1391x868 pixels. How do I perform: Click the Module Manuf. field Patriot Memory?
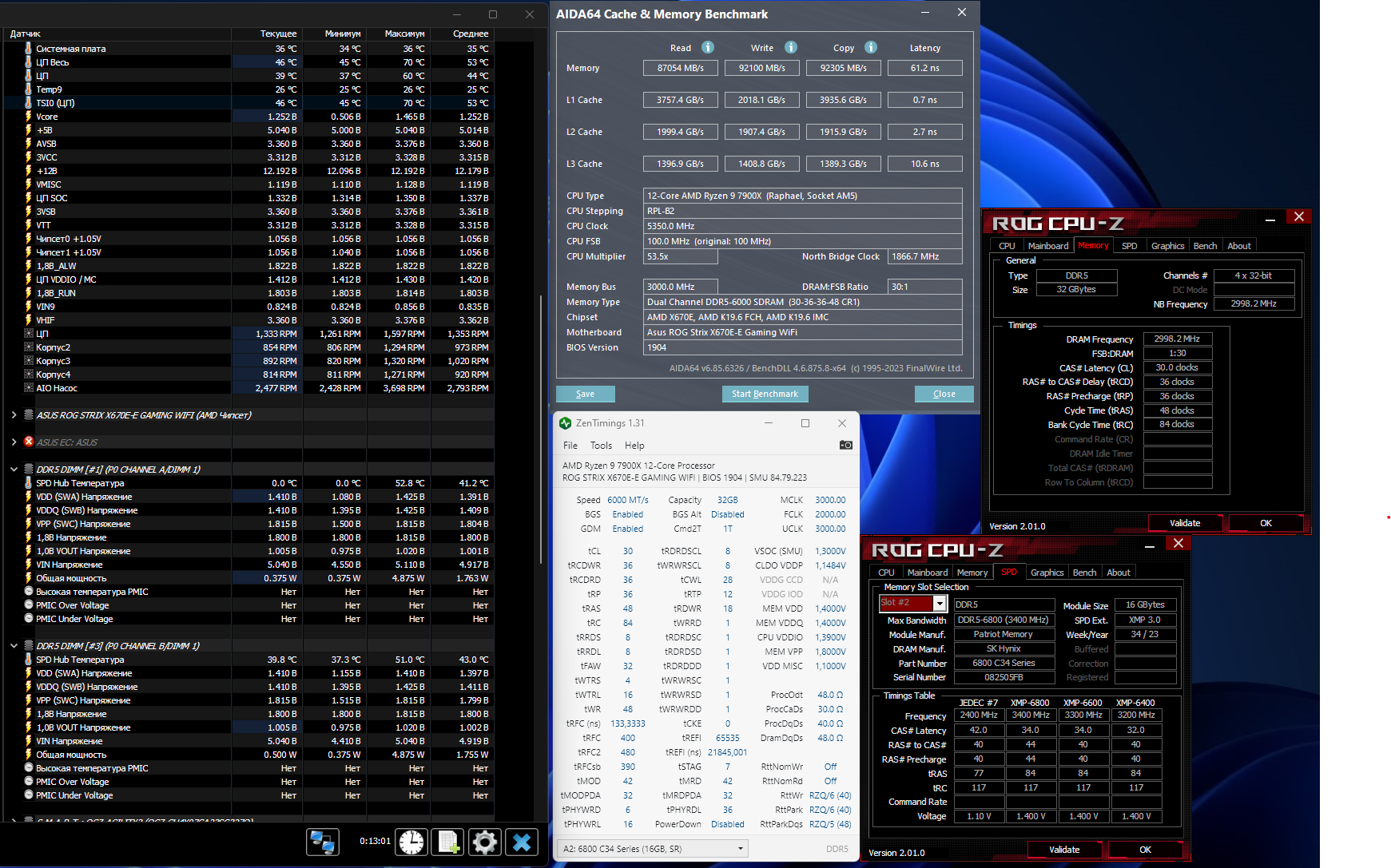[x=1004, y=634]
